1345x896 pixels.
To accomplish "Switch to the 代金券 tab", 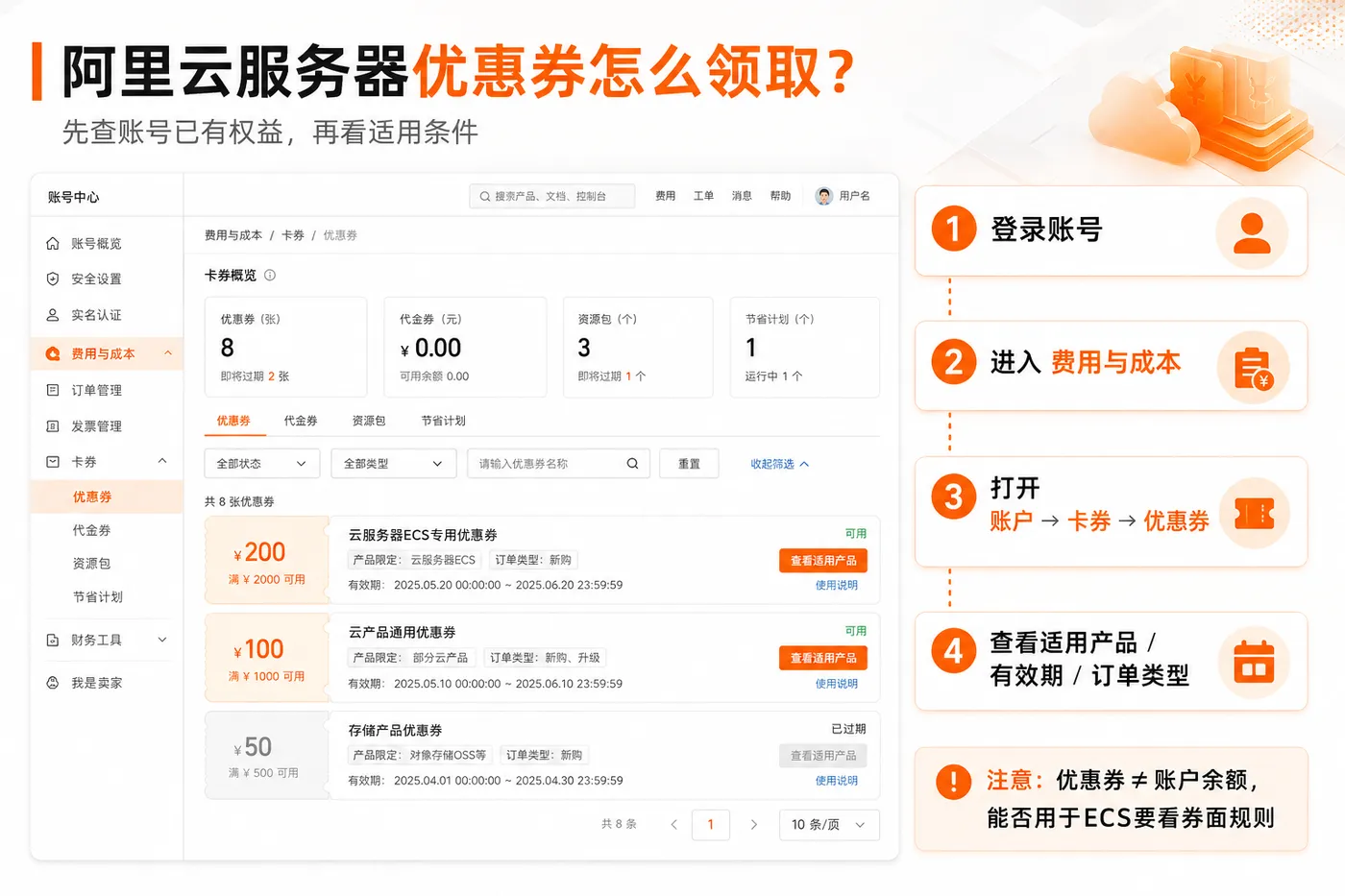I will (301, 421).
